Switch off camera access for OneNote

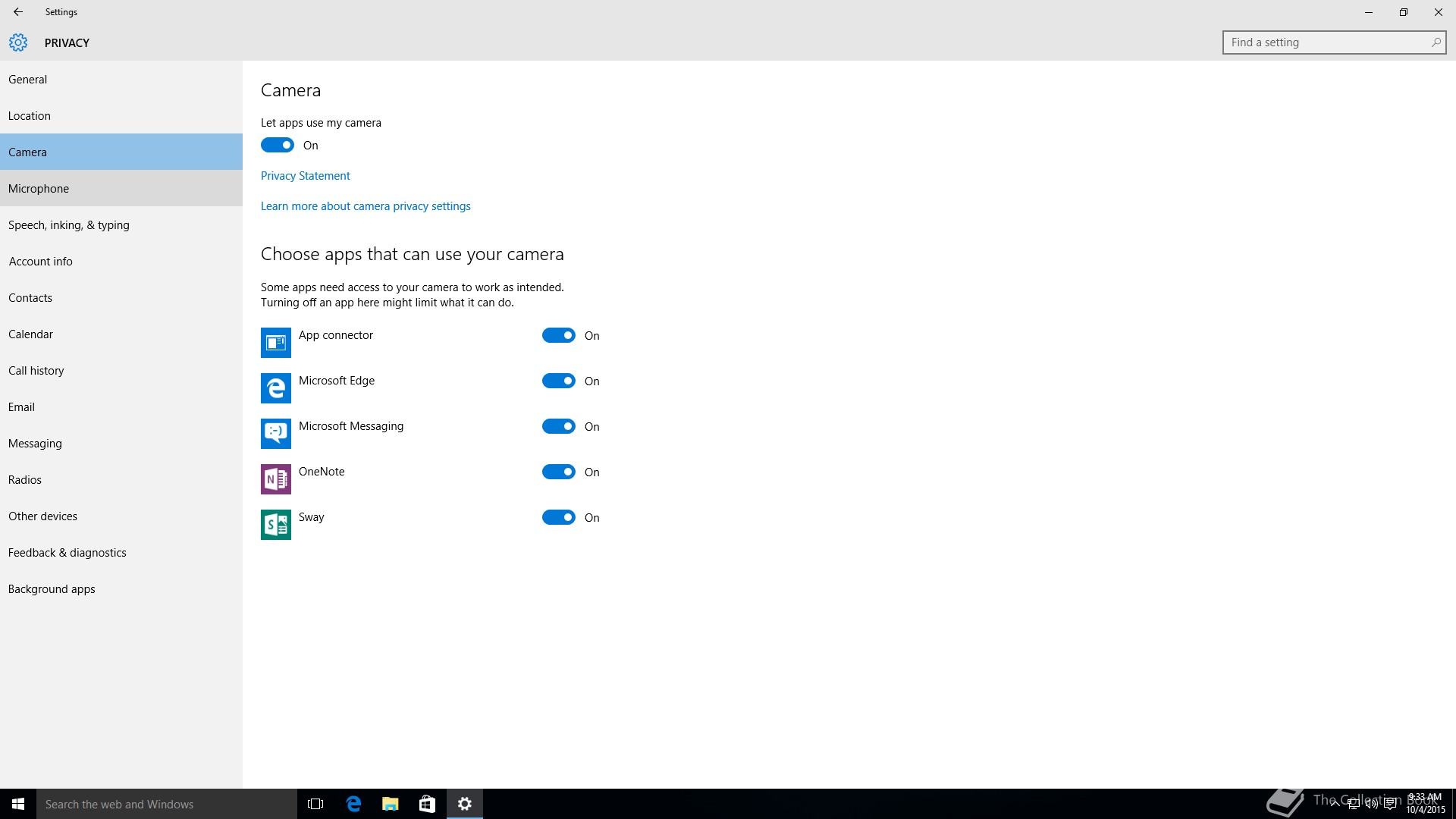[x=559, y=472]
